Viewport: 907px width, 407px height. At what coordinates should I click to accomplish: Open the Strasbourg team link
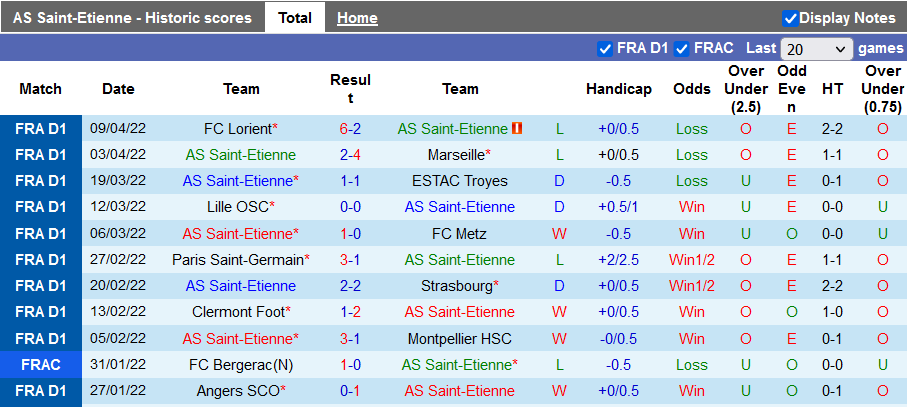(459, 285)
